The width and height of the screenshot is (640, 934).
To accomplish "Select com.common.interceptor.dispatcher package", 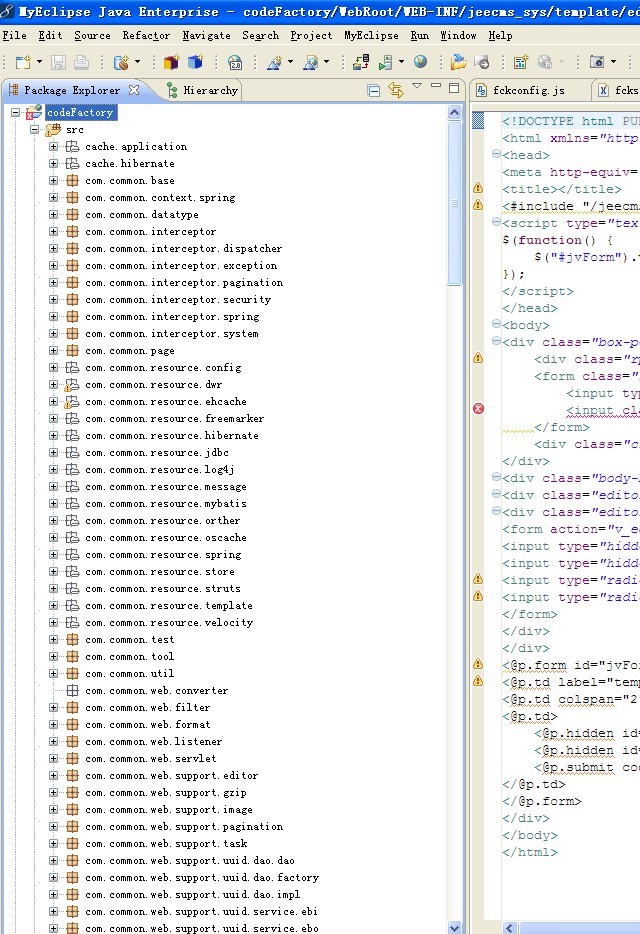I will coord(184,248).
